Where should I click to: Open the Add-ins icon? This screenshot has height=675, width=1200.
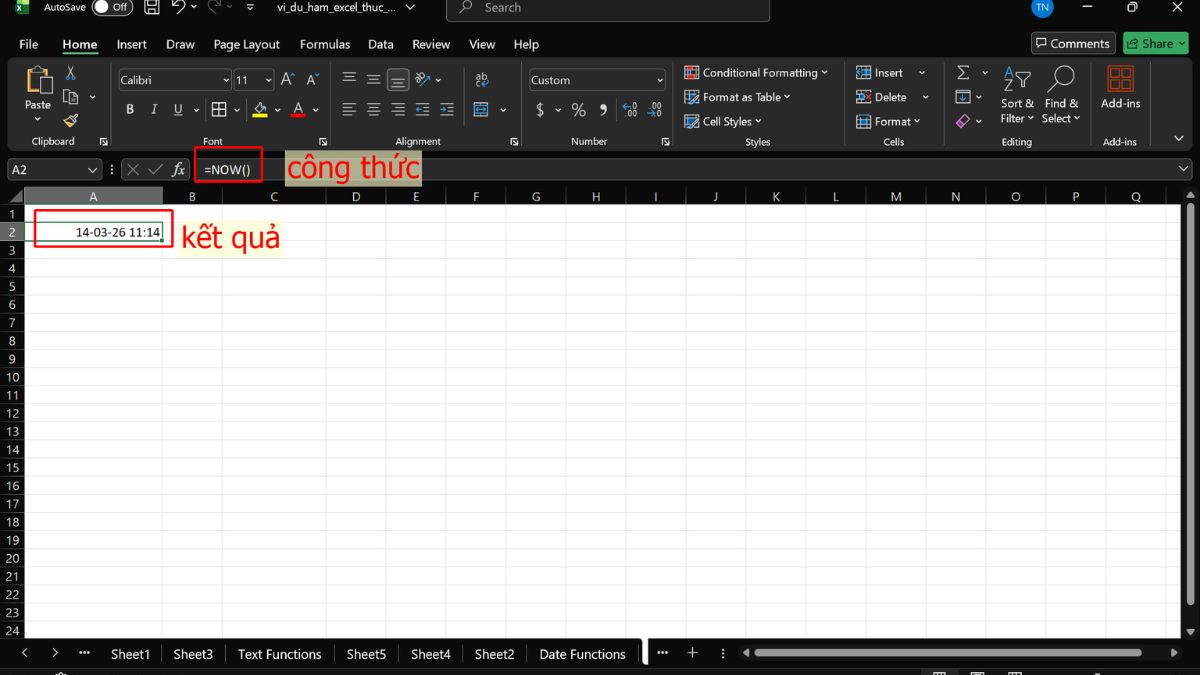tap(1120, 87)
